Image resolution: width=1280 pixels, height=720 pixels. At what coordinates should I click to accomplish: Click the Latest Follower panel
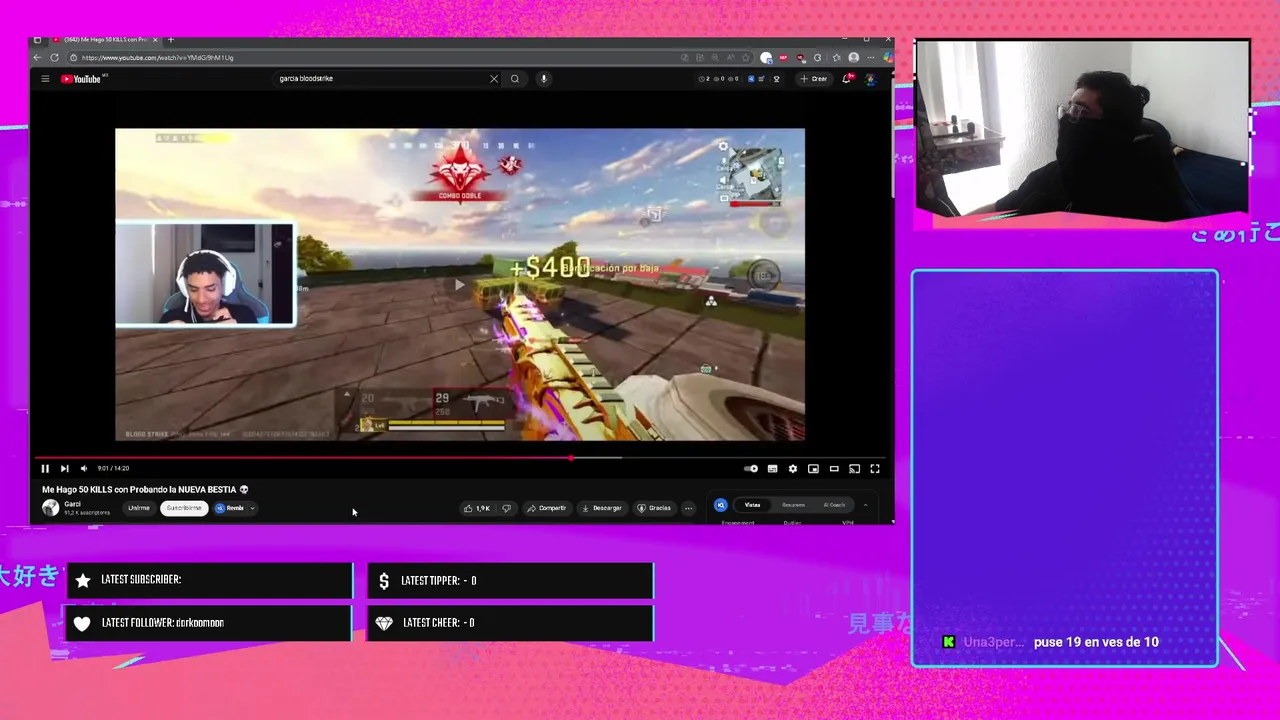[x=209, y=623]
